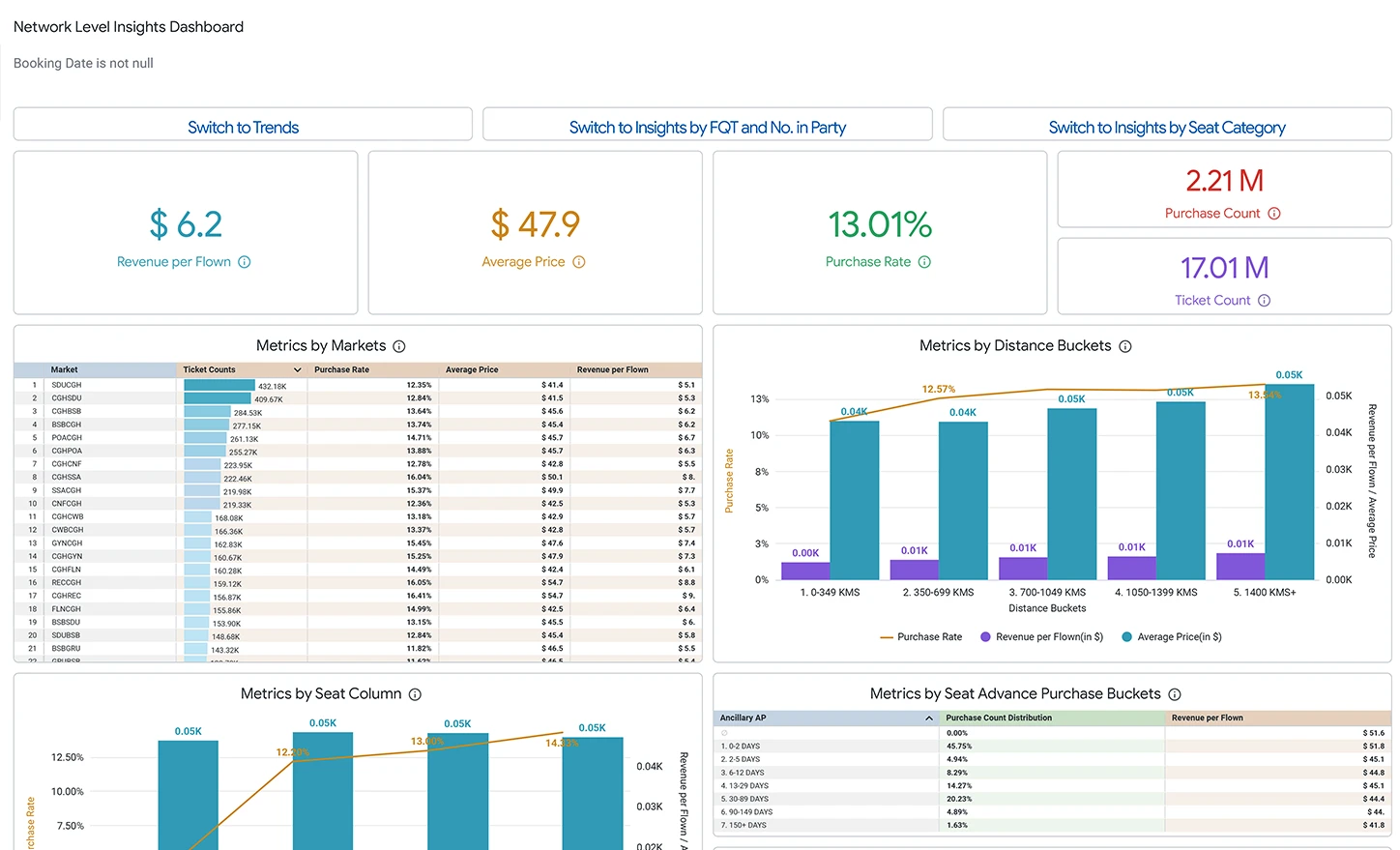
Task: Show info for Metrics by Markets
Action: pos(399,346)
